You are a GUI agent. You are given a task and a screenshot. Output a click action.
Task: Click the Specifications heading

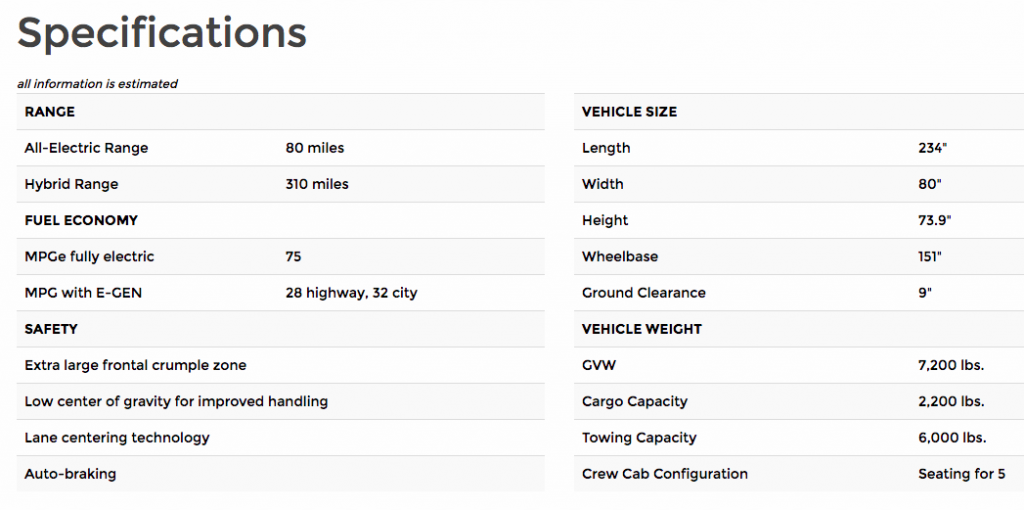tap(162, 35)
